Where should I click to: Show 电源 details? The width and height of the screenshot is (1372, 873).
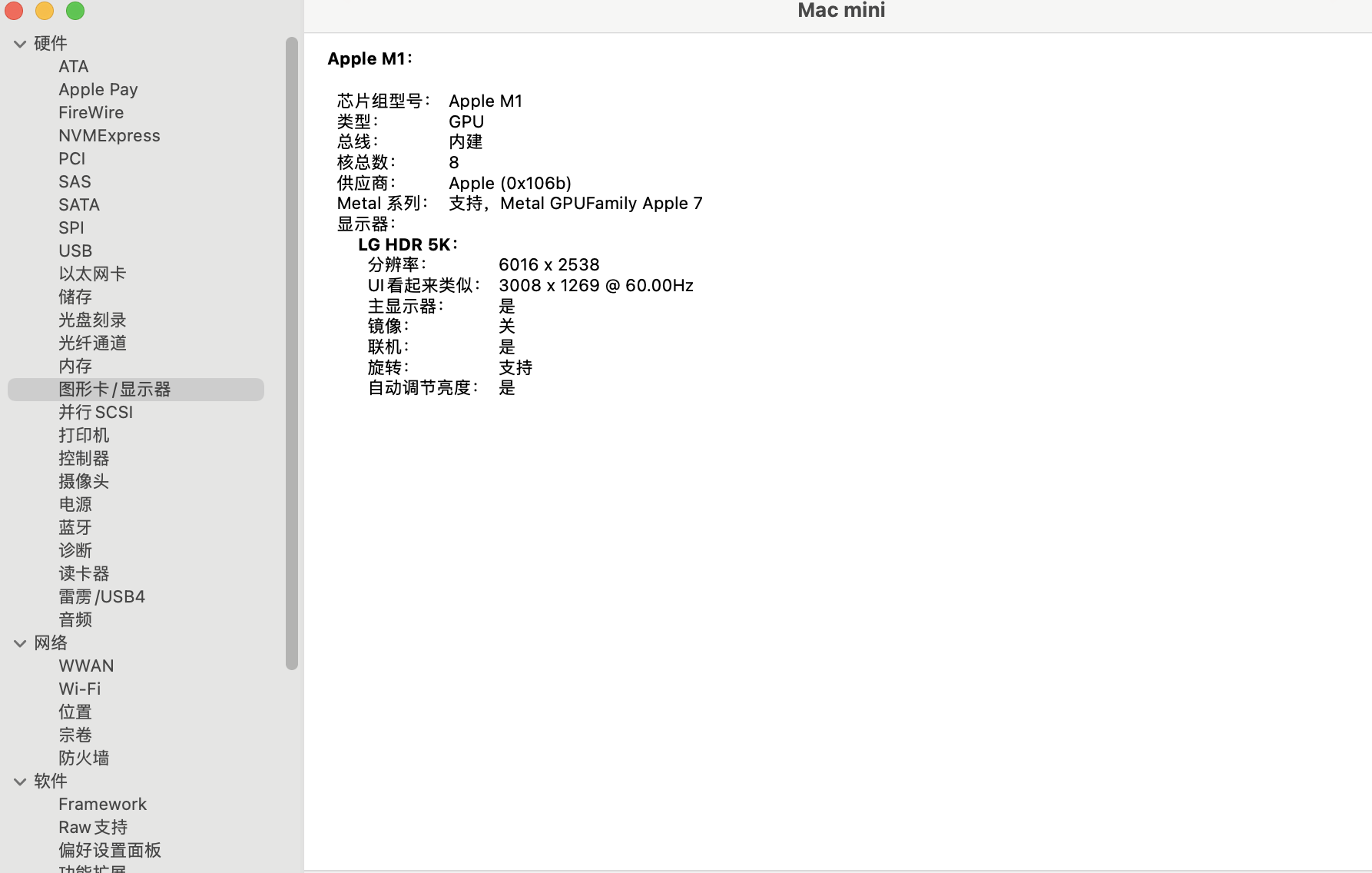(x=75, y=505)
